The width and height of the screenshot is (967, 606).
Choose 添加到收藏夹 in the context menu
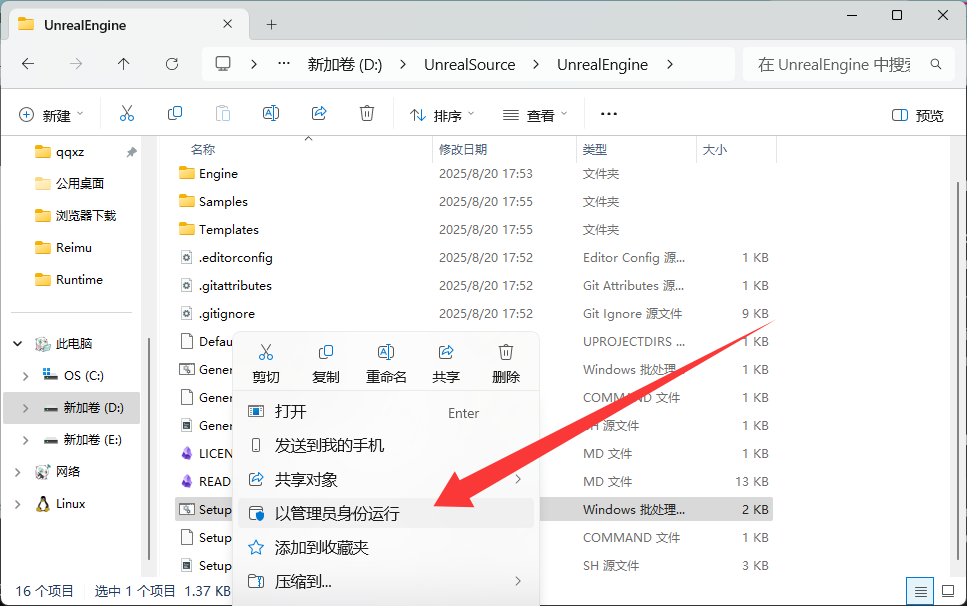click(385, 547)
